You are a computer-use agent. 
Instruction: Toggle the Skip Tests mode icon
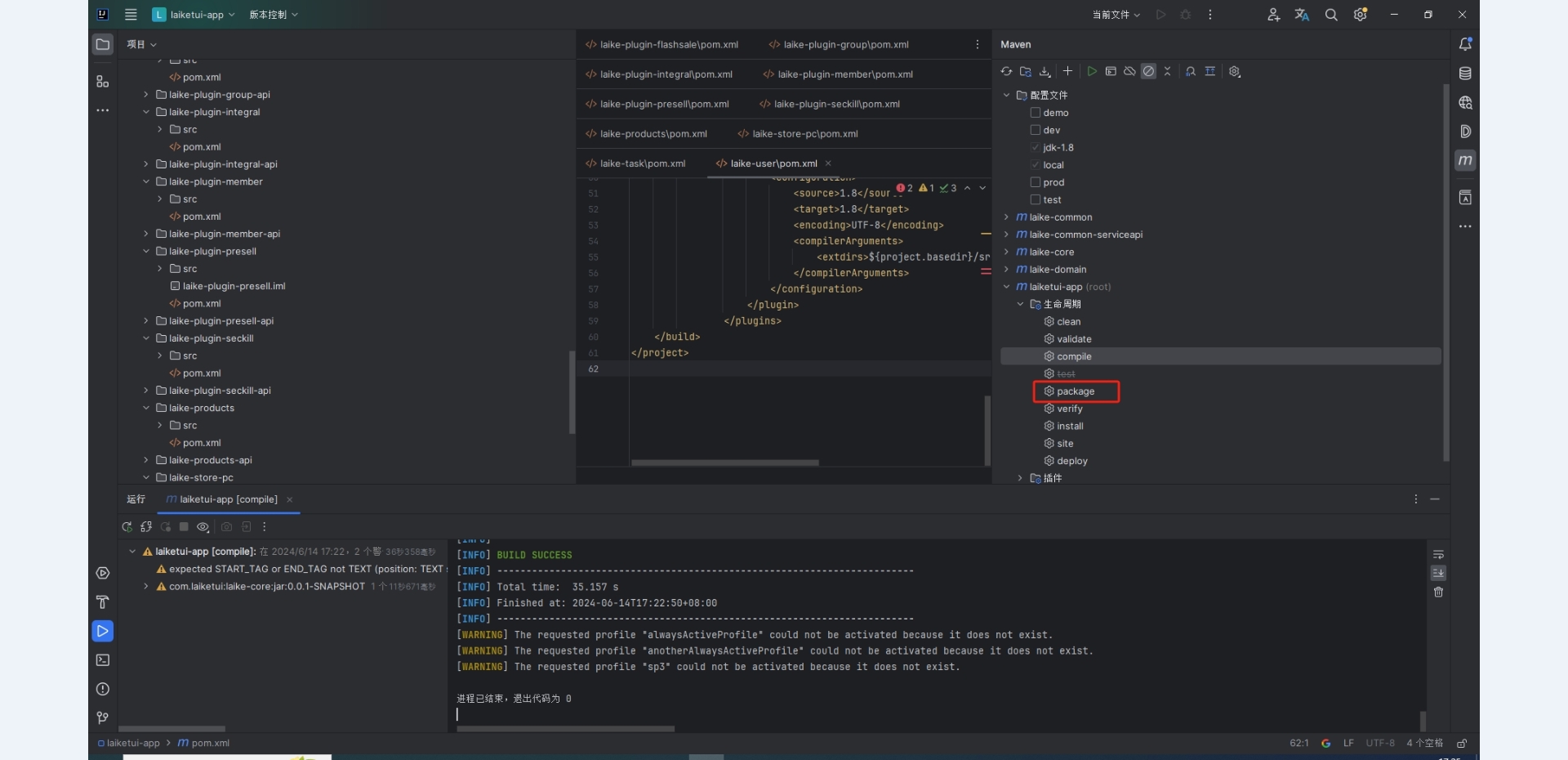click(1148, 72)
